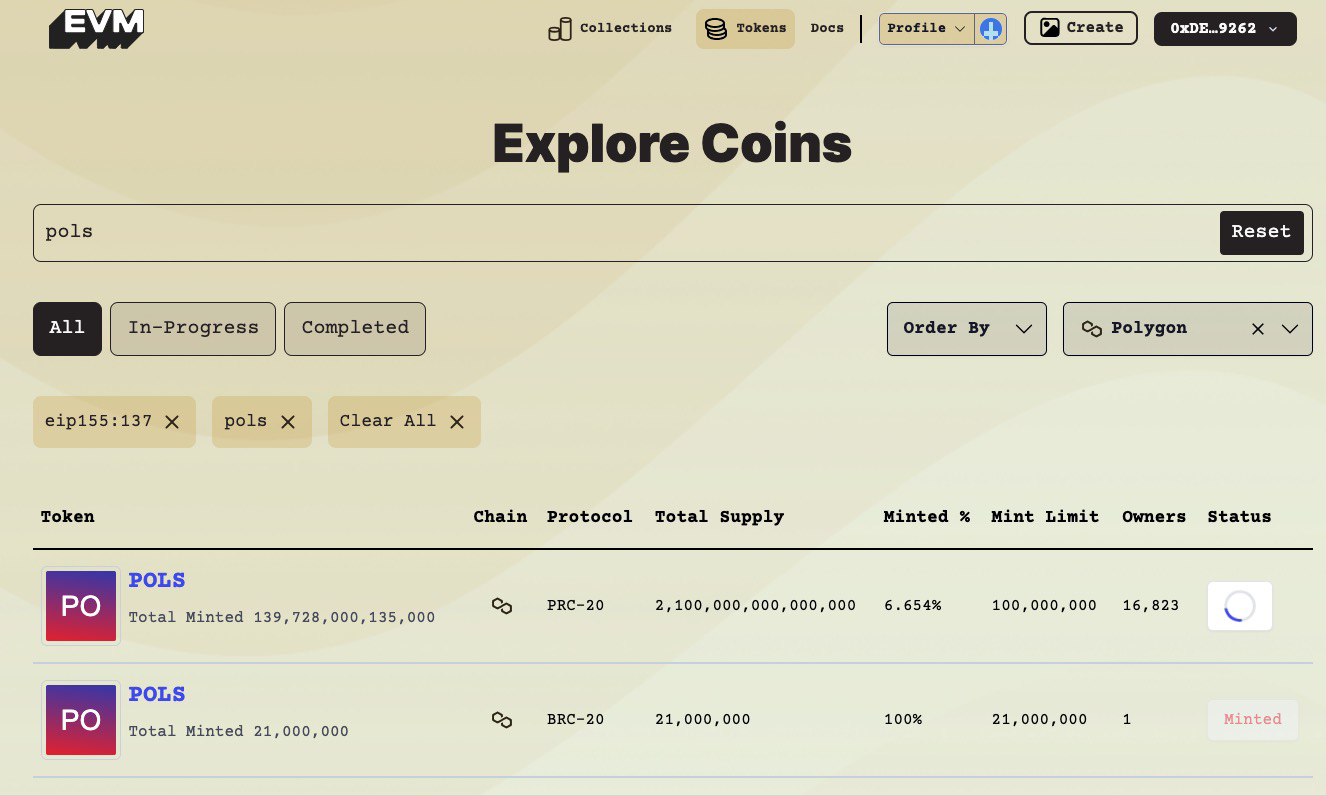1326x795 pixels.
Task: Clear the Polygon chain selection X
Action: 1258,329
